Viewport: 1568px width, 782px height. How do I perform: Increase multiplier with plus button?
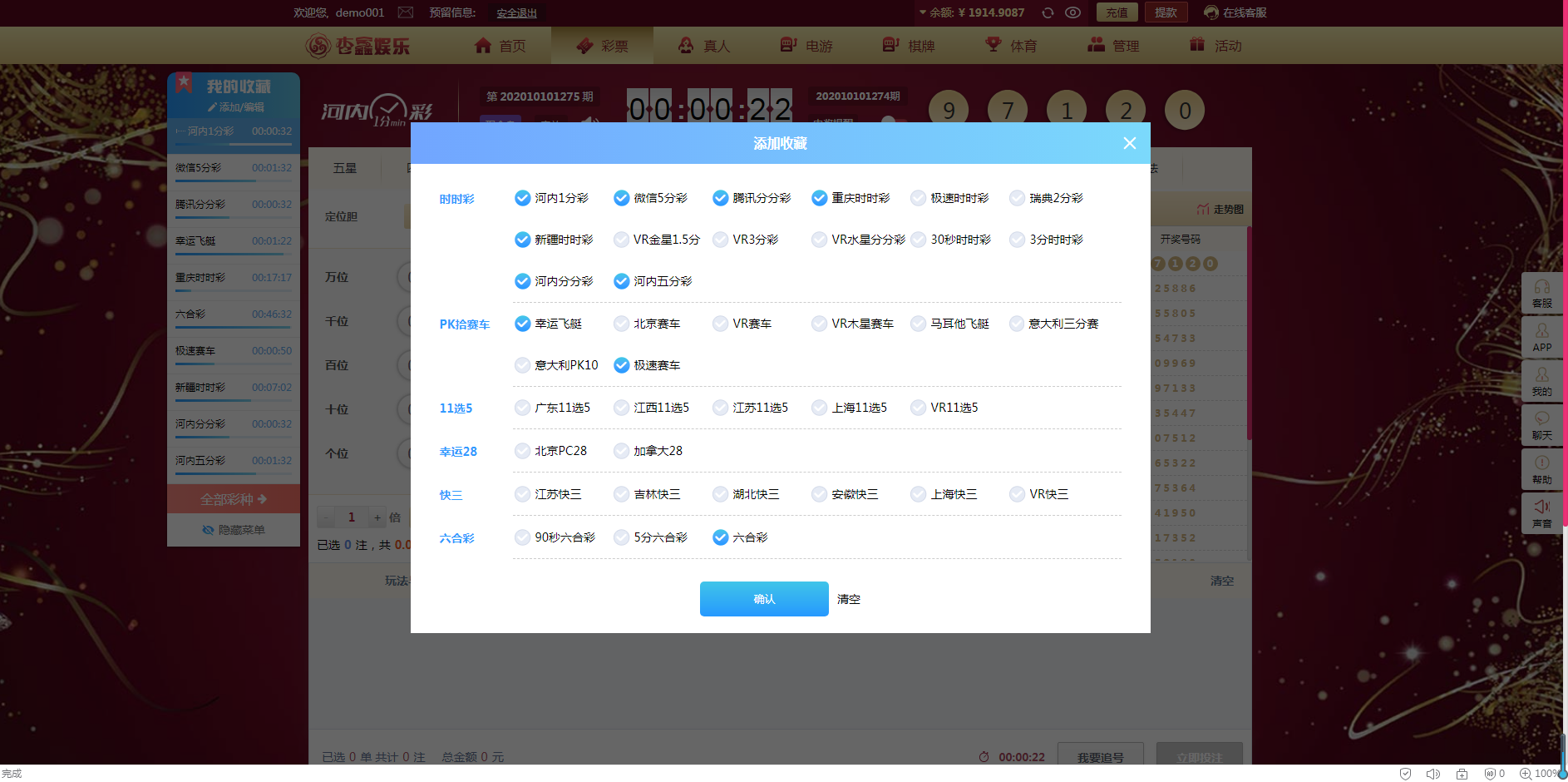pyautogui.click(x=377, y=517)
